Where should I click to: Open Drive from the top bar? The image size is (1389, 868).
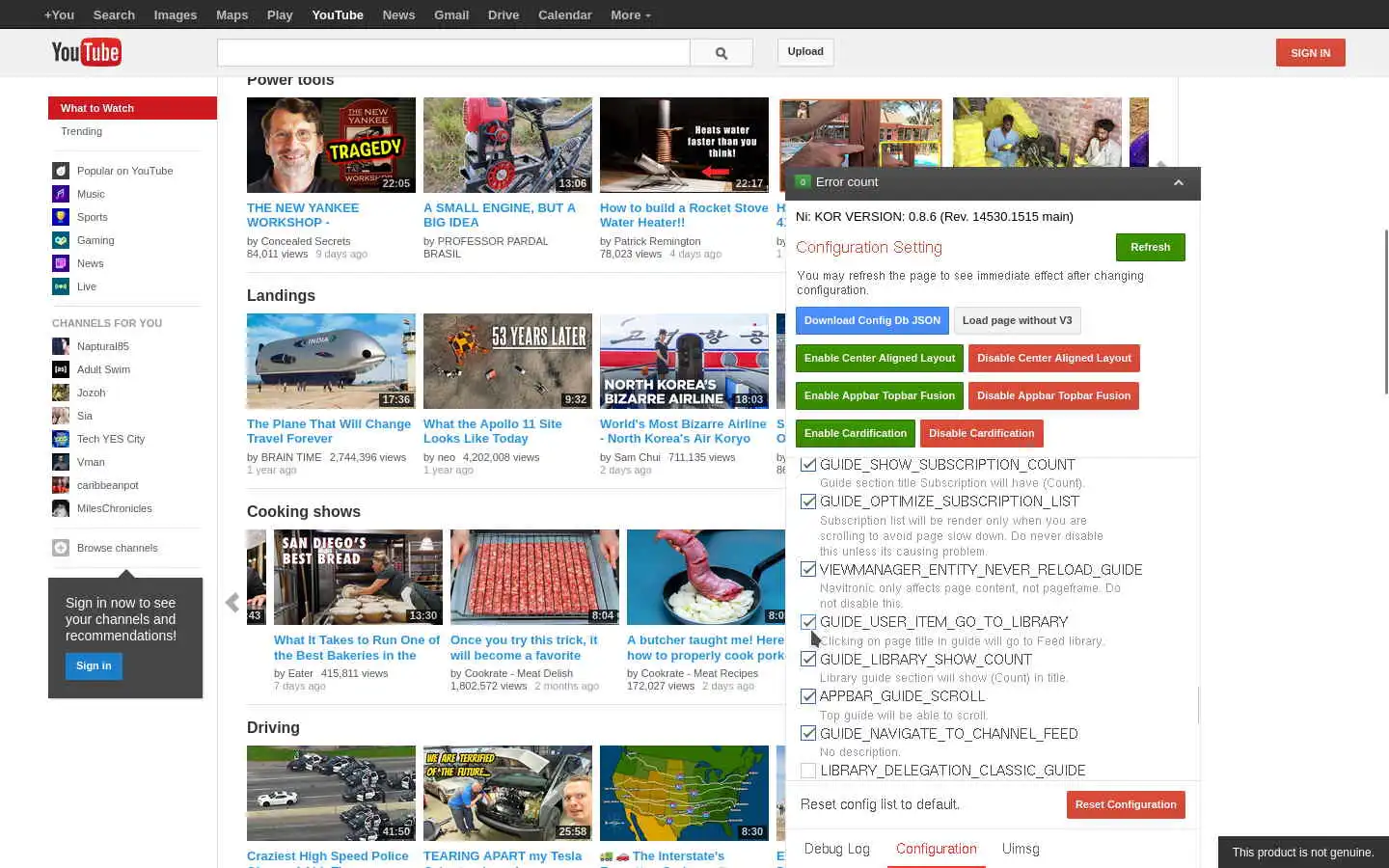pyautogui.click(x=504, y=14)
